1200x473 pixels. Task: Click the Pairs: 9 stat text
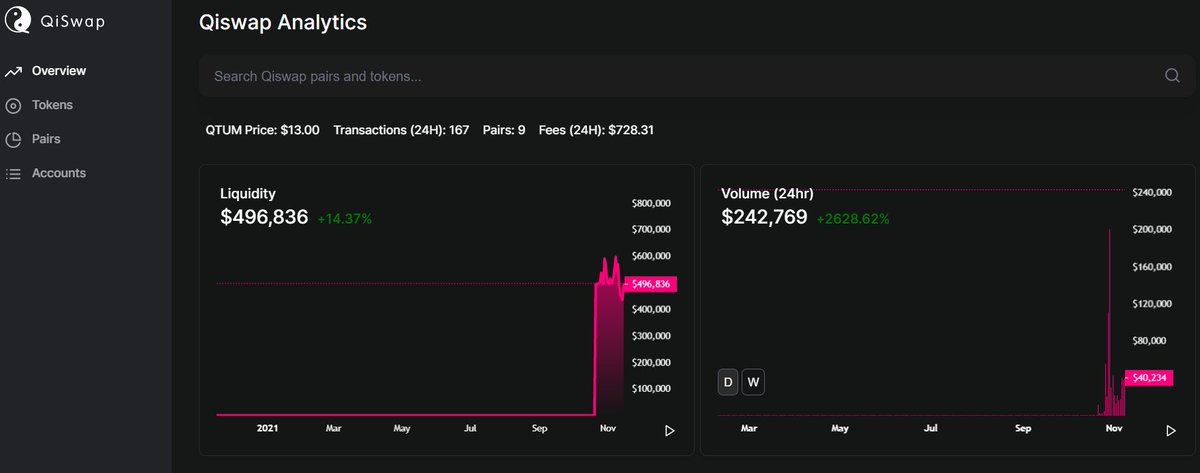point(504,130)
